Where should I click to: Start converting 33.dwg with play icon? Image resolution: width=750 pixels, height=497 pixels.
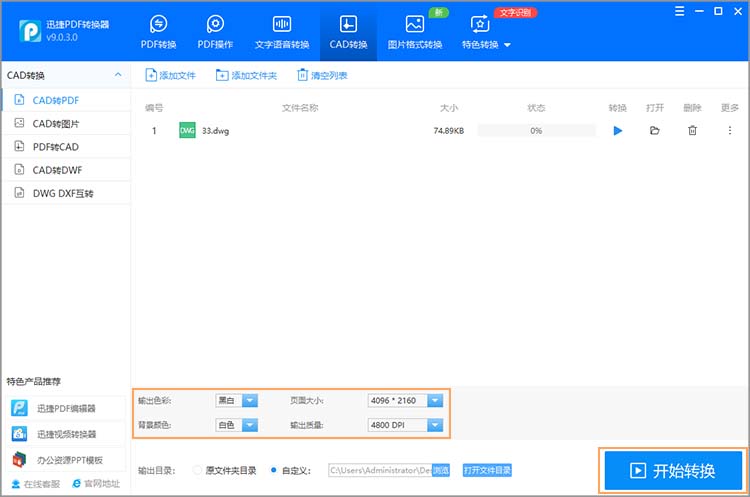[618, 131]
